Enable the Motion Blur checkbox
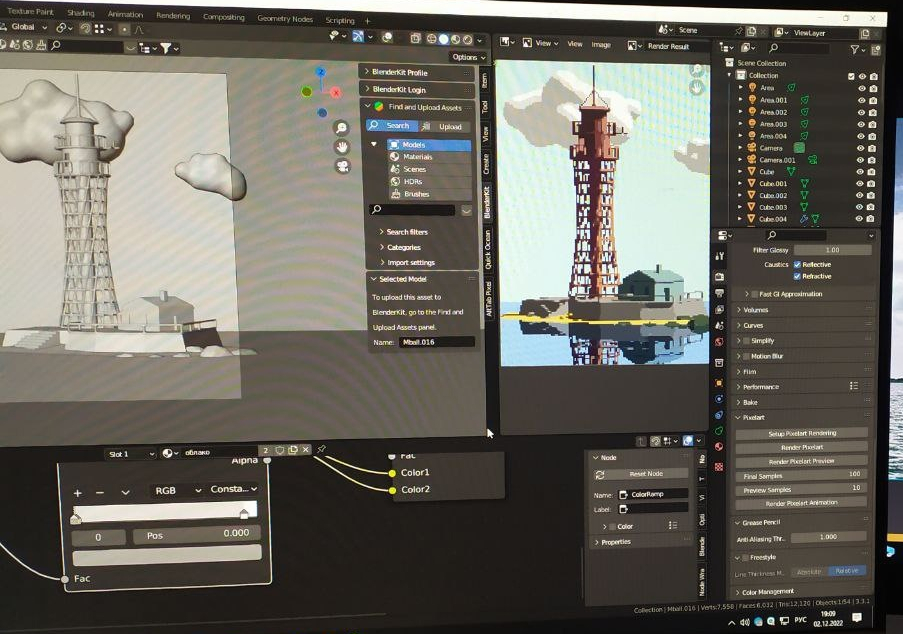 [744, 356]
